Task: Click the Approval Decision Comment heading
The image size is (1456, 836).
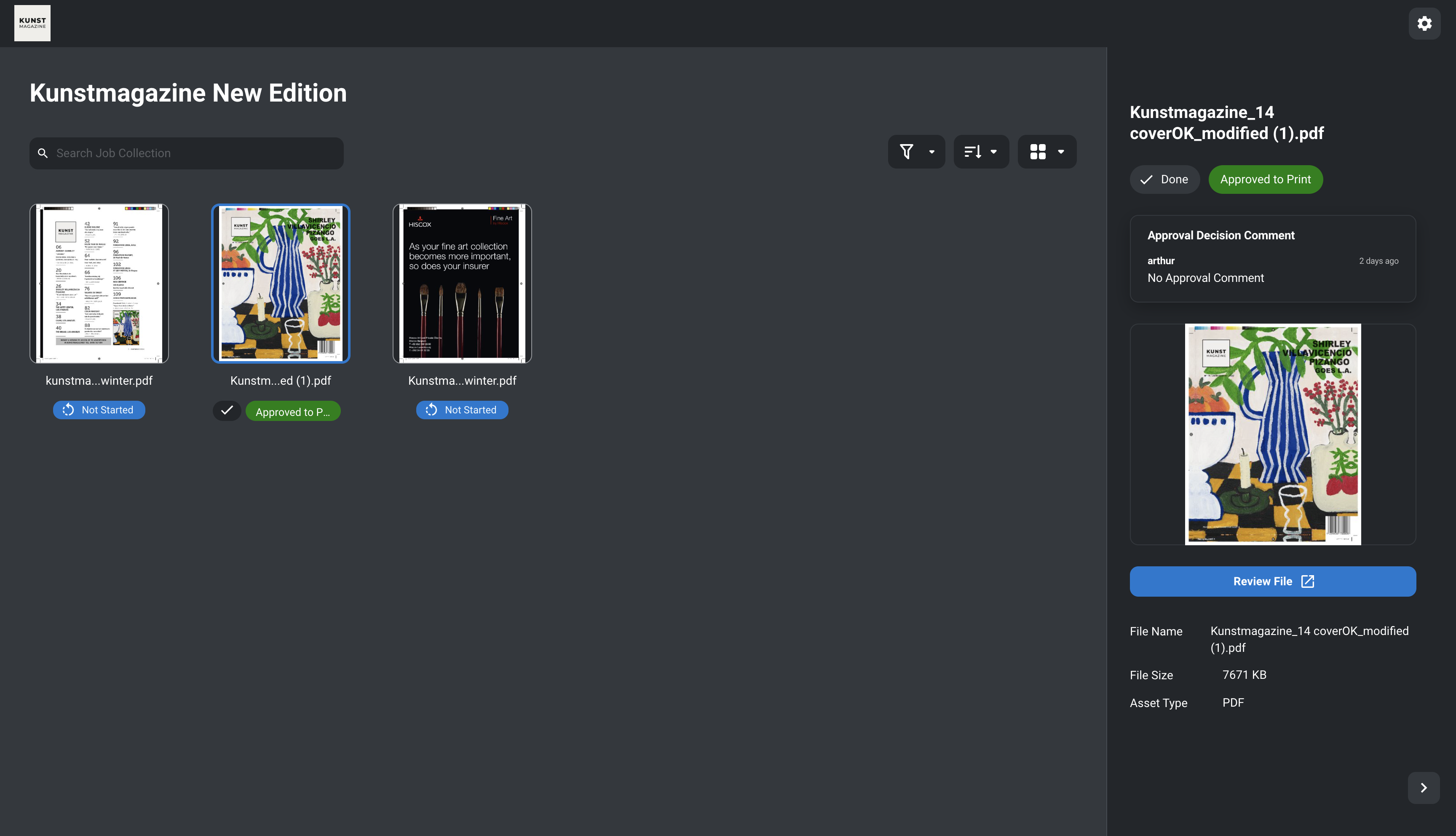Action: tap(1220, 236)
